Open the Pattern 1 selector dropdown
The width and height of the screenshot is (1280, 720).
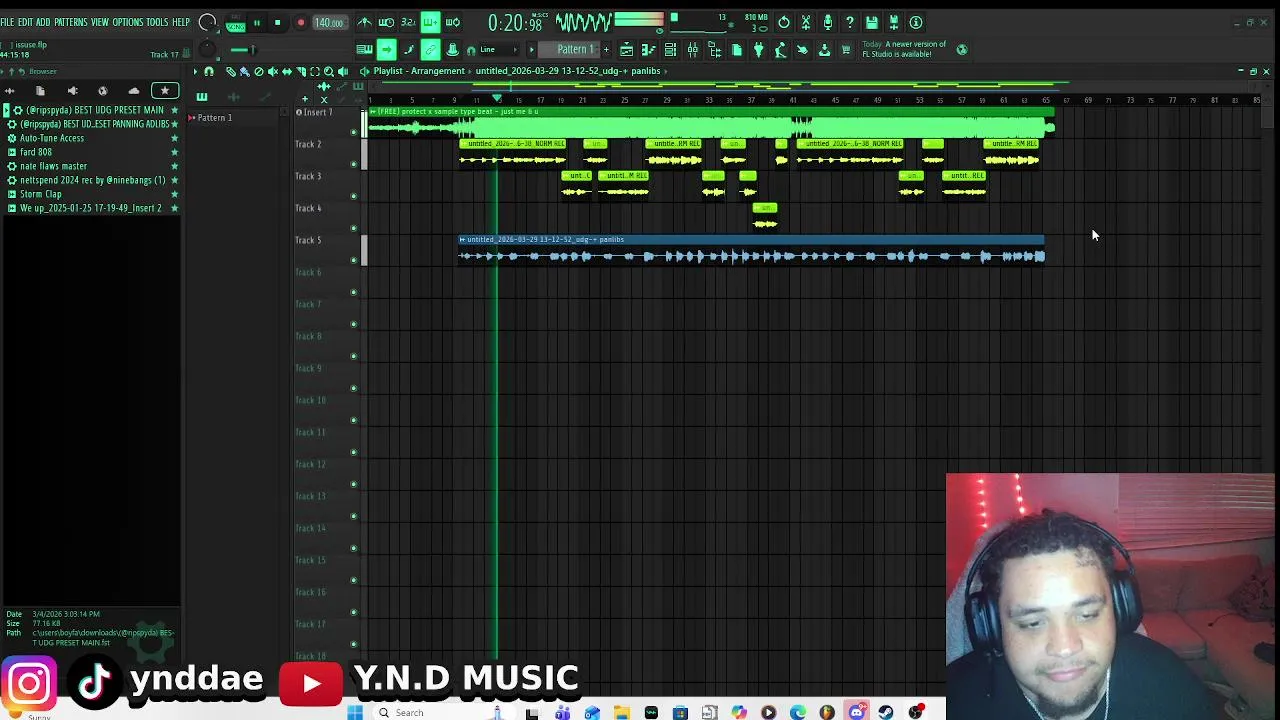(575, 49)
